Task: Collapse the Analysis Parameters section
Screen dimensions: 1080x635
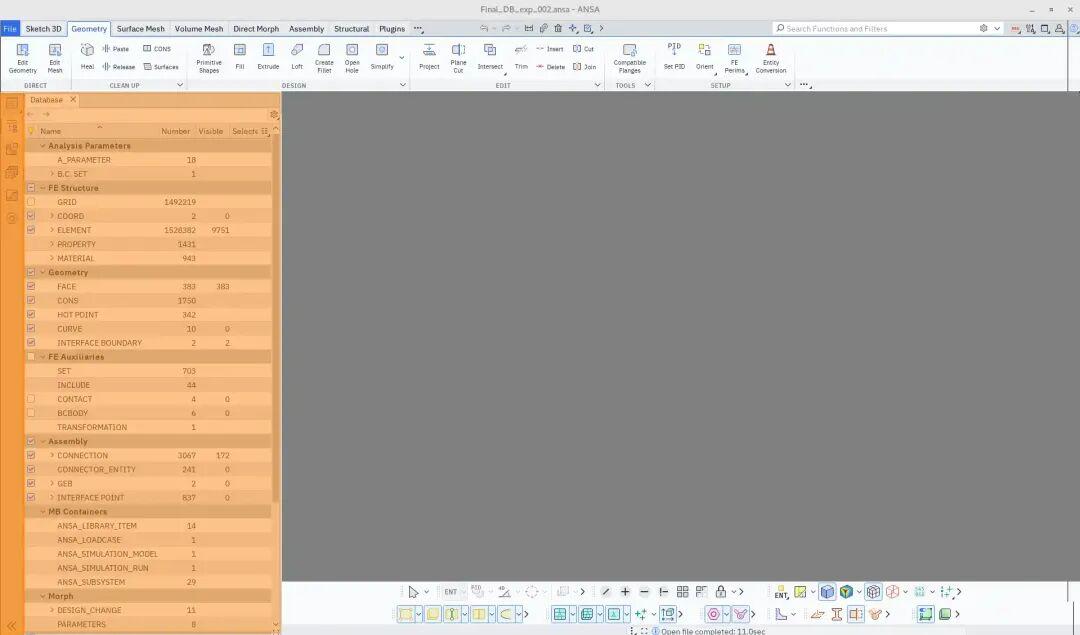Action: [43, 146]
